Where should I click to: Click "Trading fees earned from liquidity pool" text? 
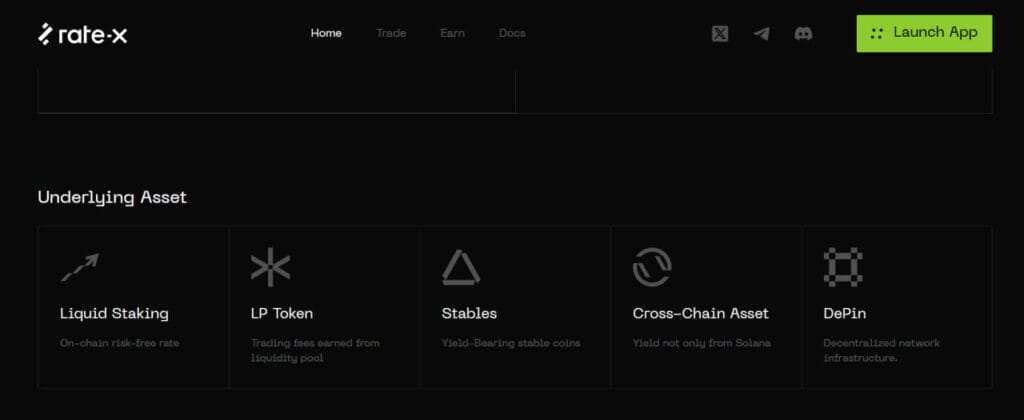(x=315, y=351)
